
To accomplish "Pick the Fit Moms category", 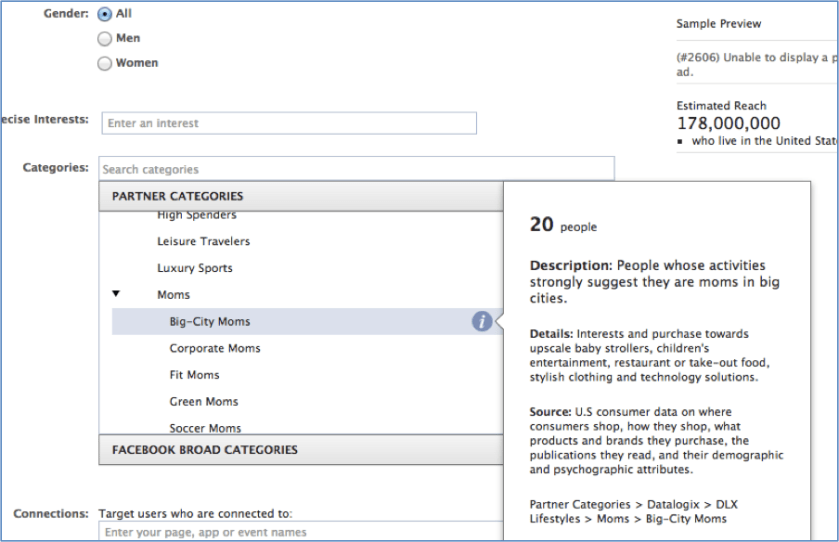I will pos(194,375).
